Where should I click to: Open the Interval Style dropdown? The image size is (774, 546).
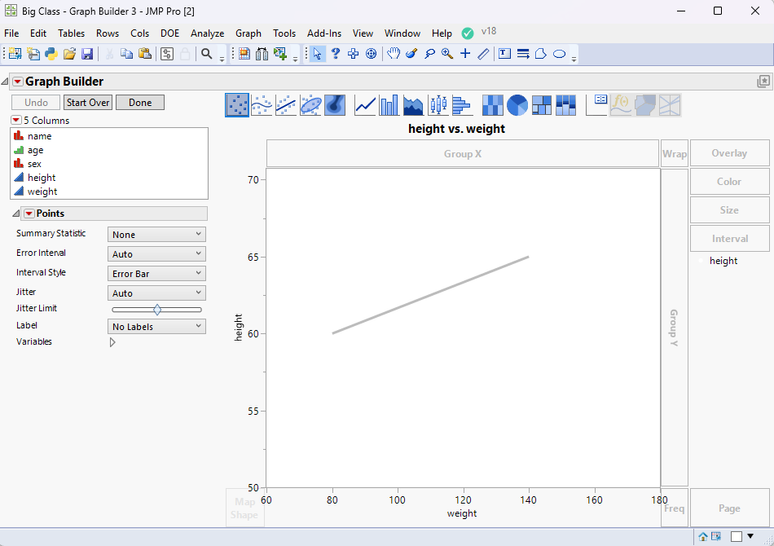coord(157,273)
